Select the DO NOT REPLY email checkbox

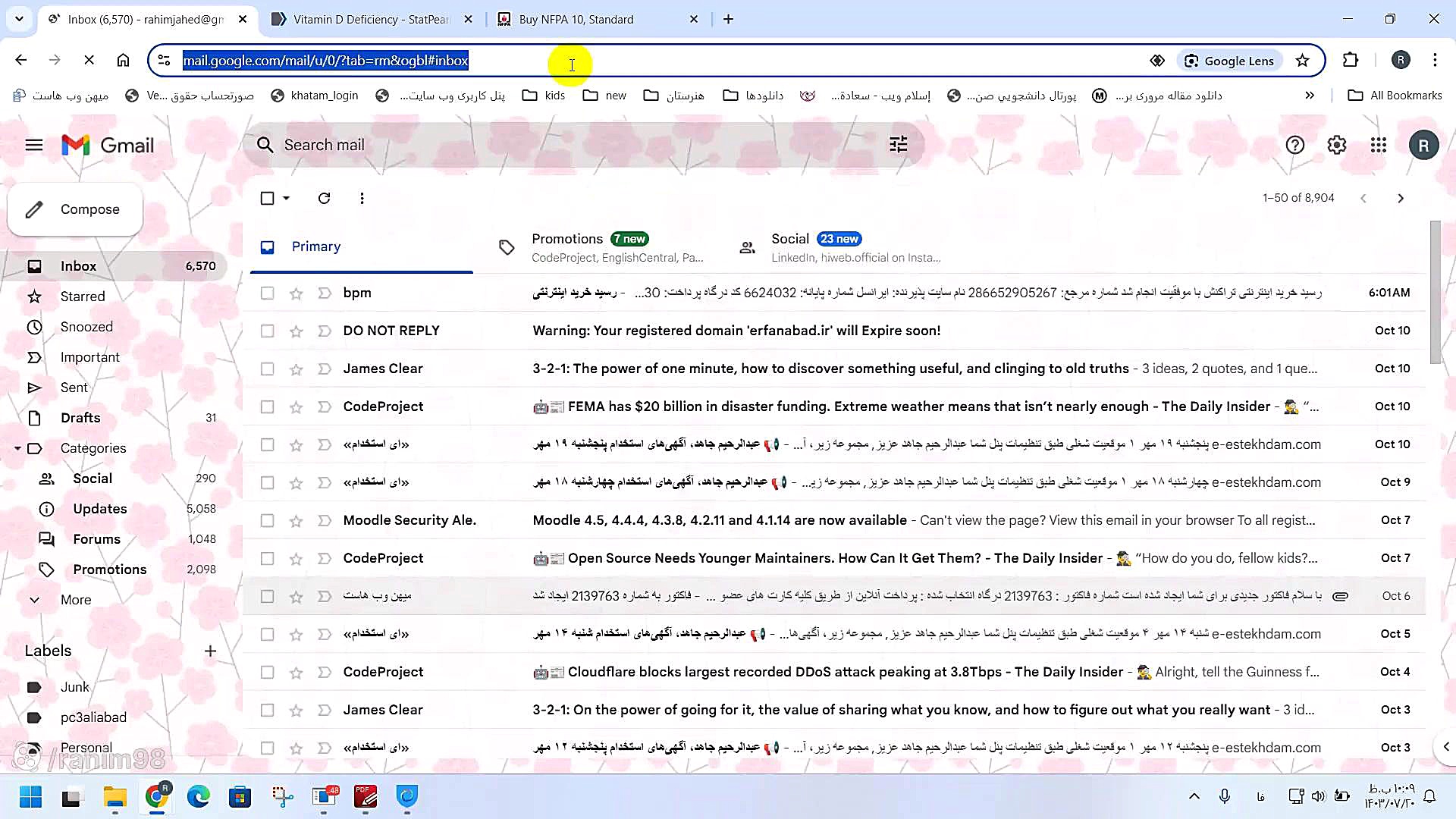(x=267, y=331)
